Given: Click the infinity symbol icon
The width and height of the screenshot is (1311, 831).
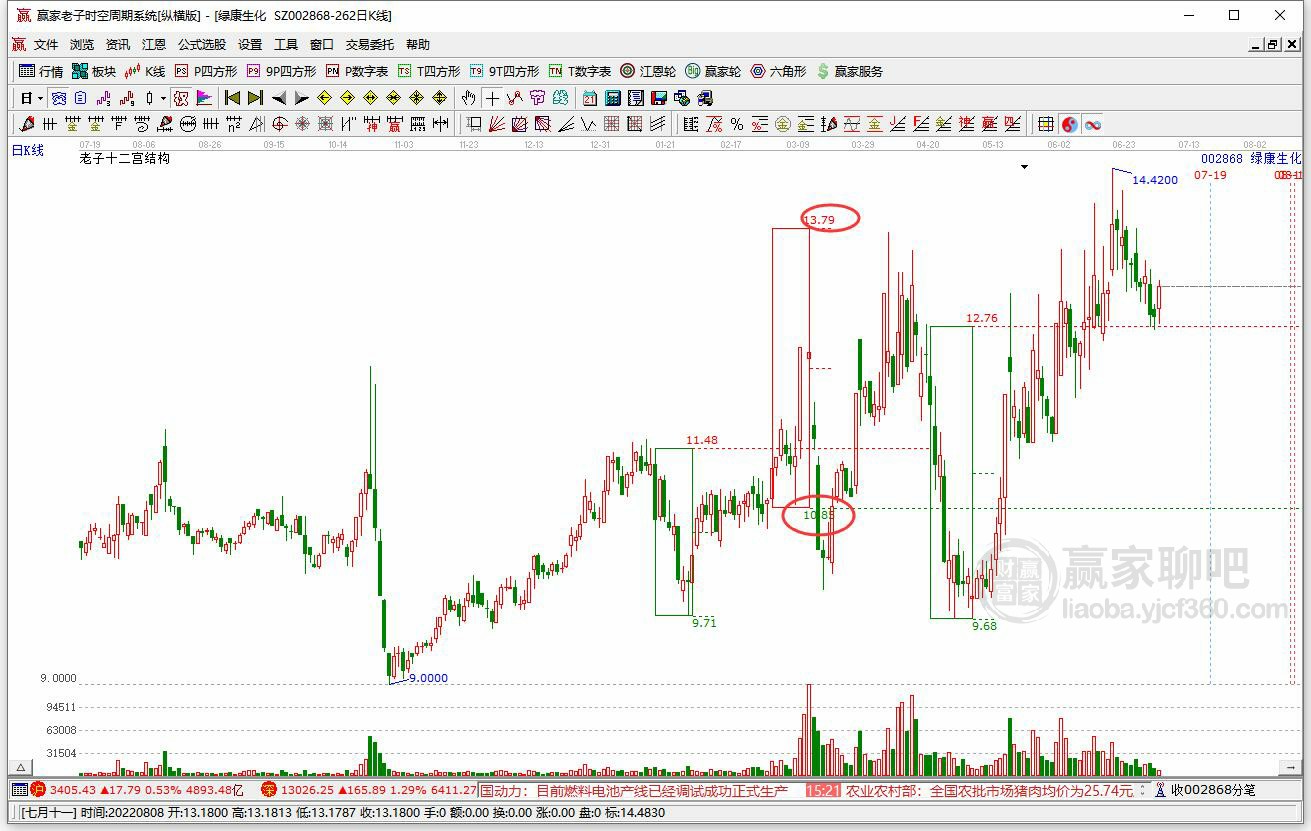Looking at the screenshot, I should tap(1092, 124).
